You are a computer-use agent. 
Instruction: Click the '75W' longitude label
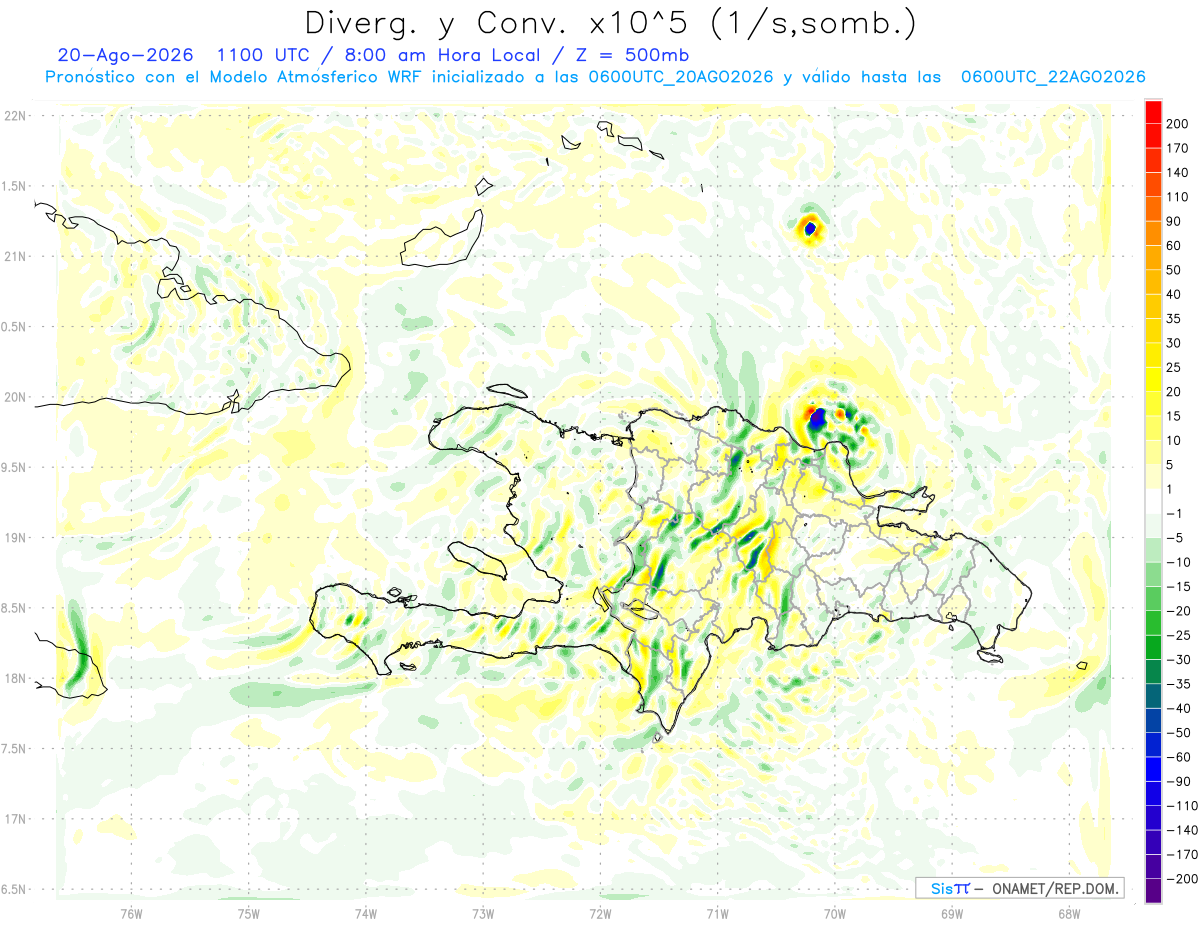pos(249,913)
